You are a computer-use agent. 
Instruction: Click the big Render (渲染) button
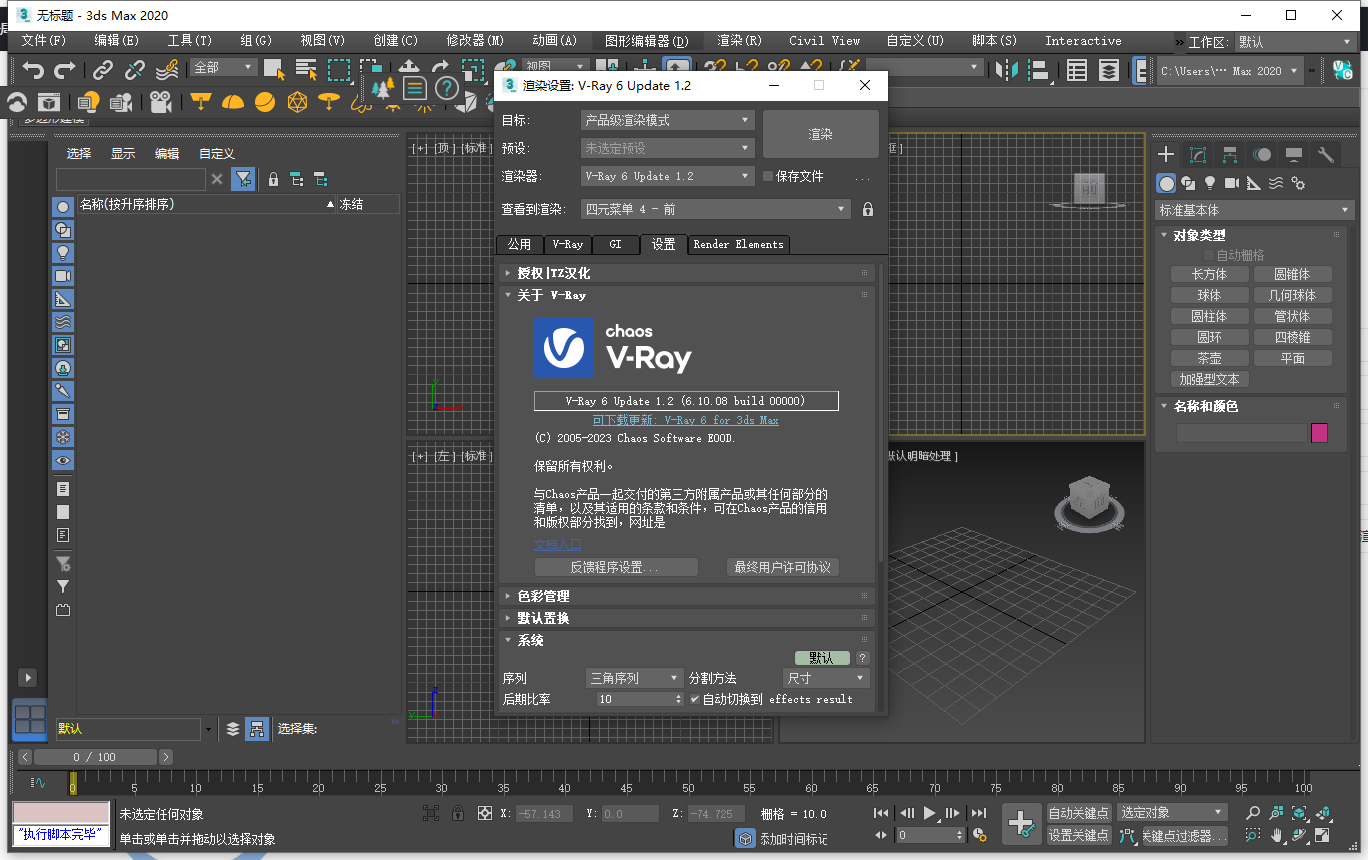click(x=821, y=133)
